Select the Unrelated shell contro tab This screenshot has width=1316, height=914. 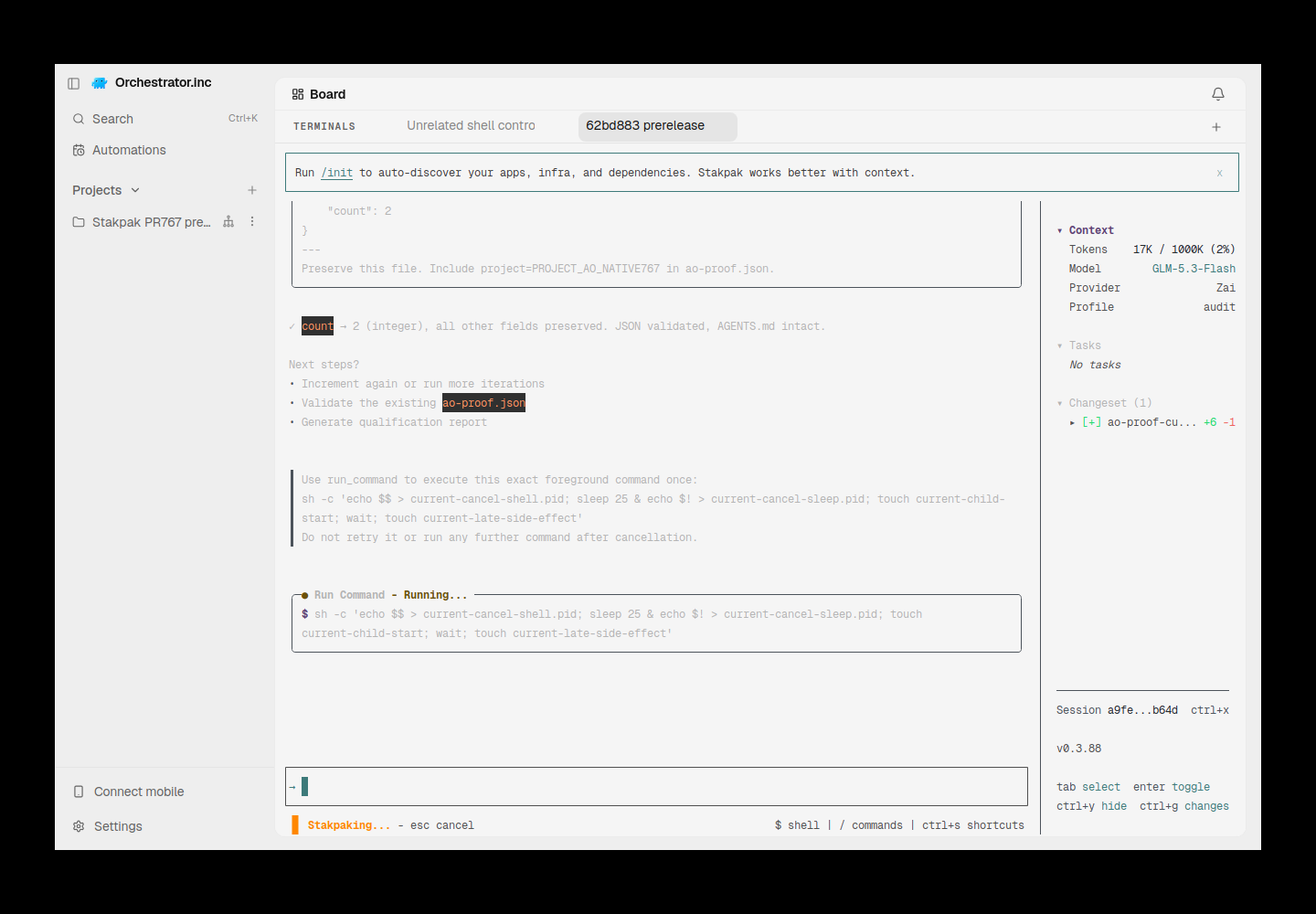(x=472, y=126)
